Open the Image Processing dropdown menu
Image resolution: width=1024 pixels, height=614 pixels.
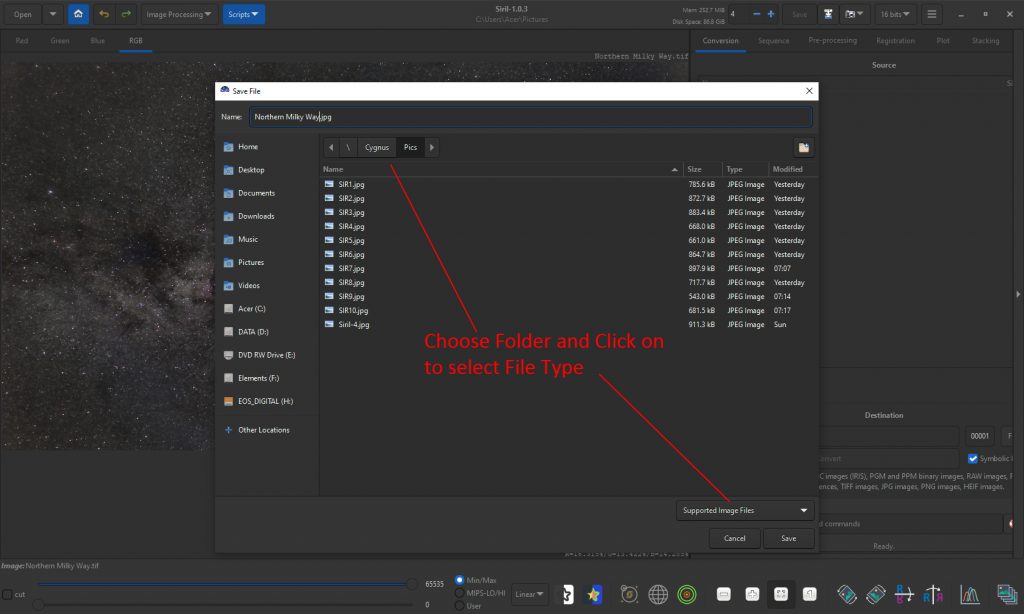pyautogui.click(x=178, y=14)
